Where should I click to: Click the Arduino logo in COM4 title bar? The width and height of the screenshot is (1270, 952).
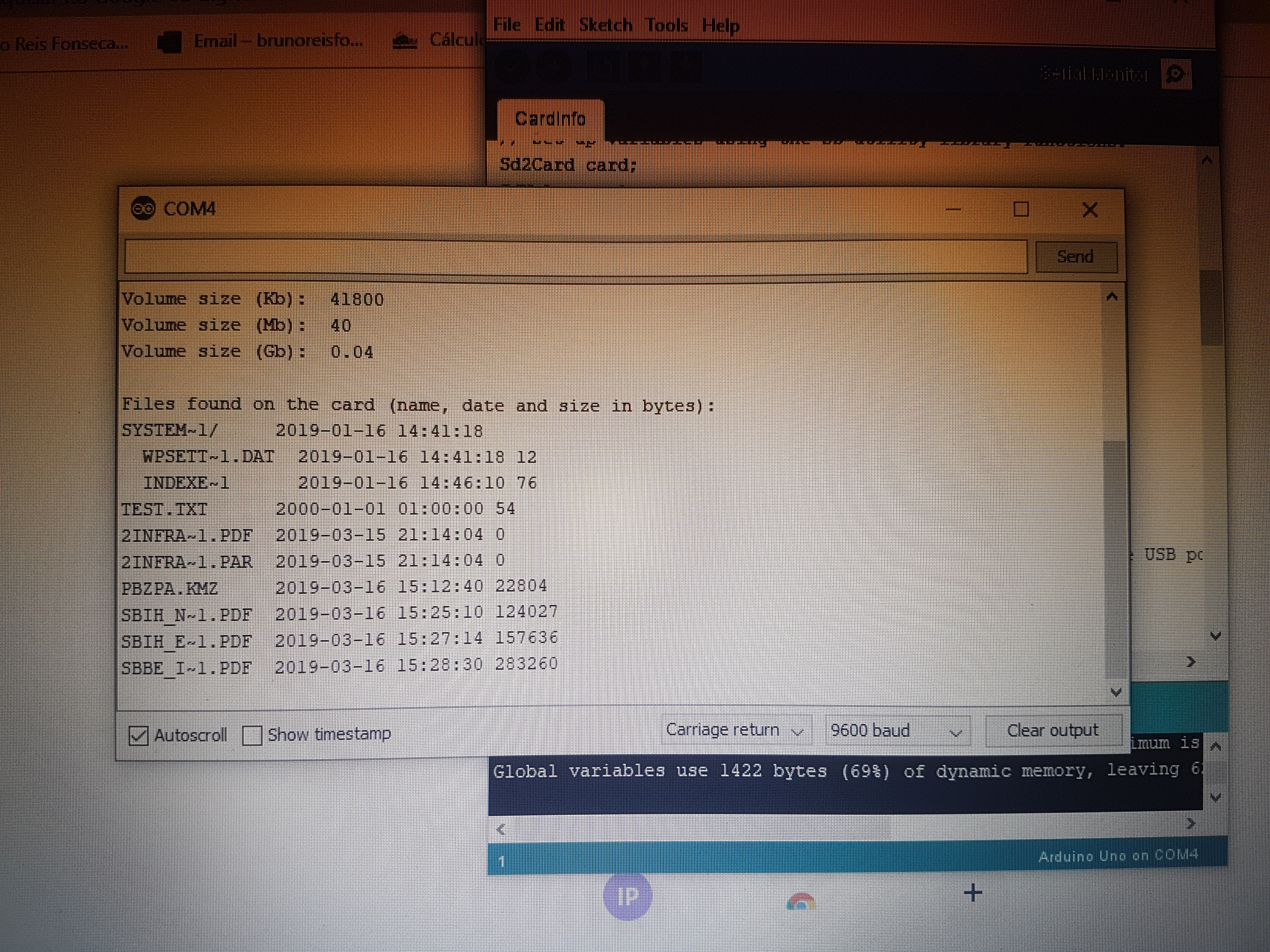[x=143, y=209]
